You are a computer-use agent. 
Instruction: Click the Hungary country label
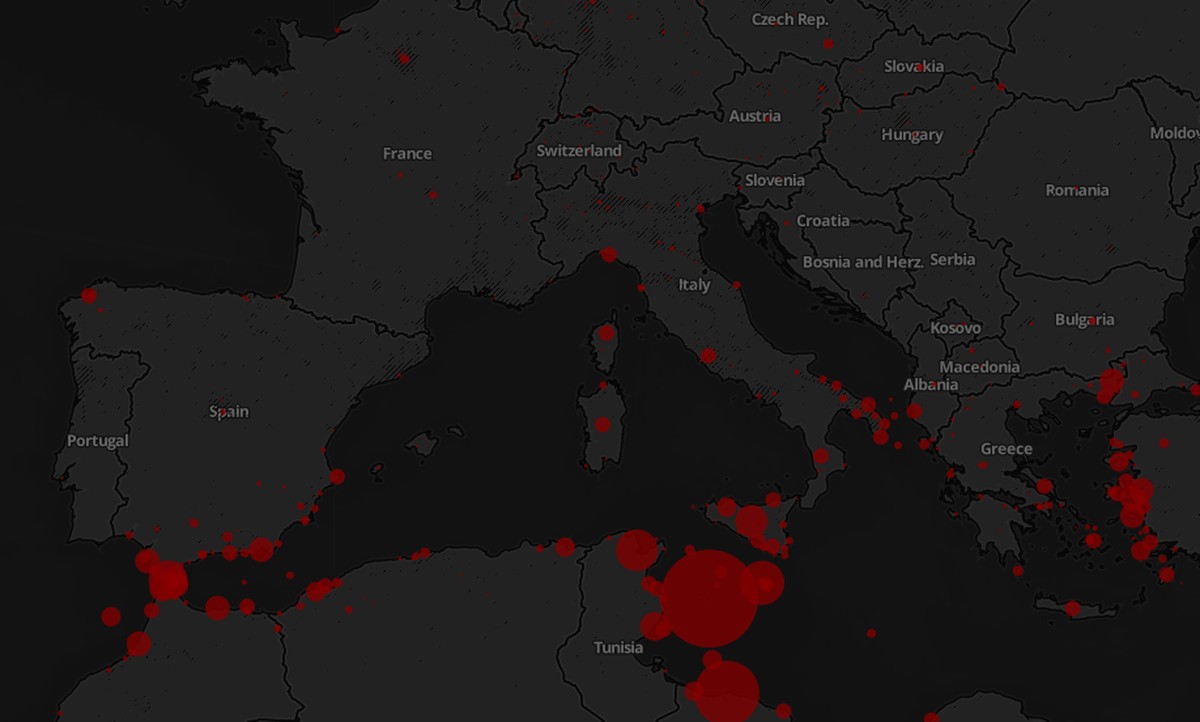[x=912, y=135]
